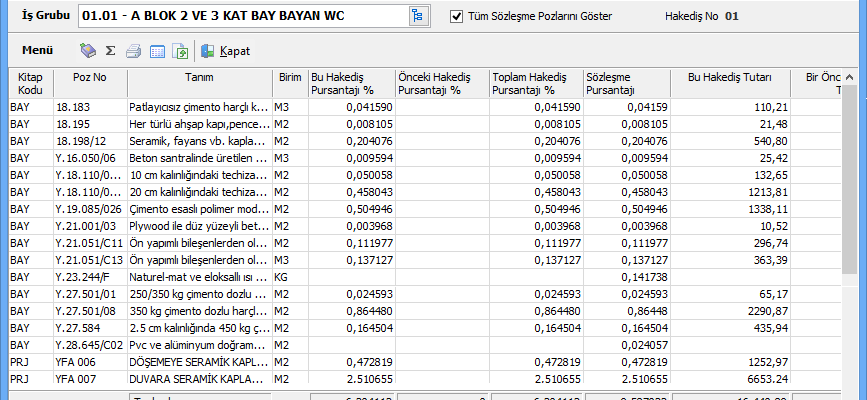
Task: Click the Sigma sum icon
Action: click(111, 51)
